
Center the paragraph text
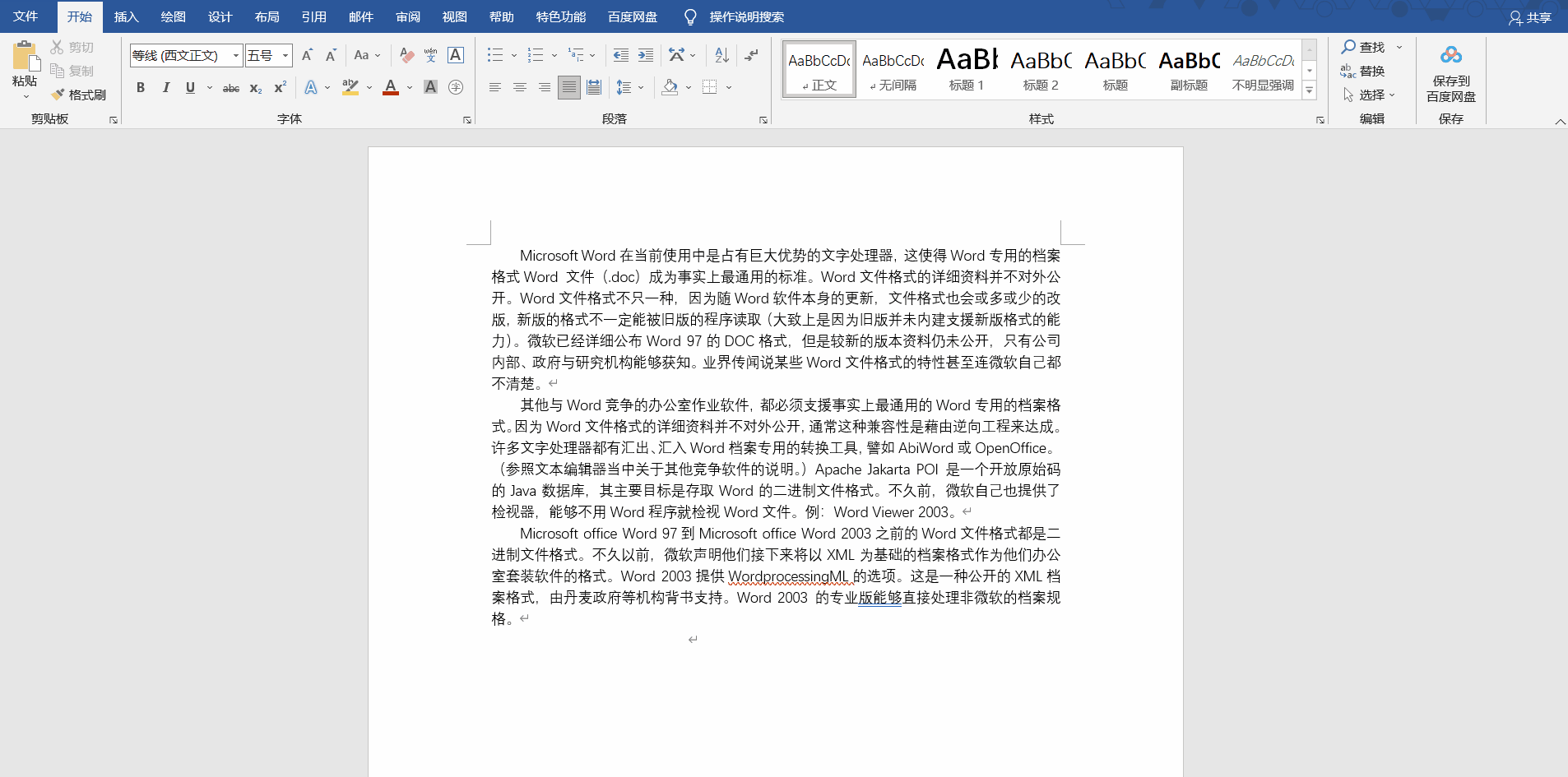point(519,87)
